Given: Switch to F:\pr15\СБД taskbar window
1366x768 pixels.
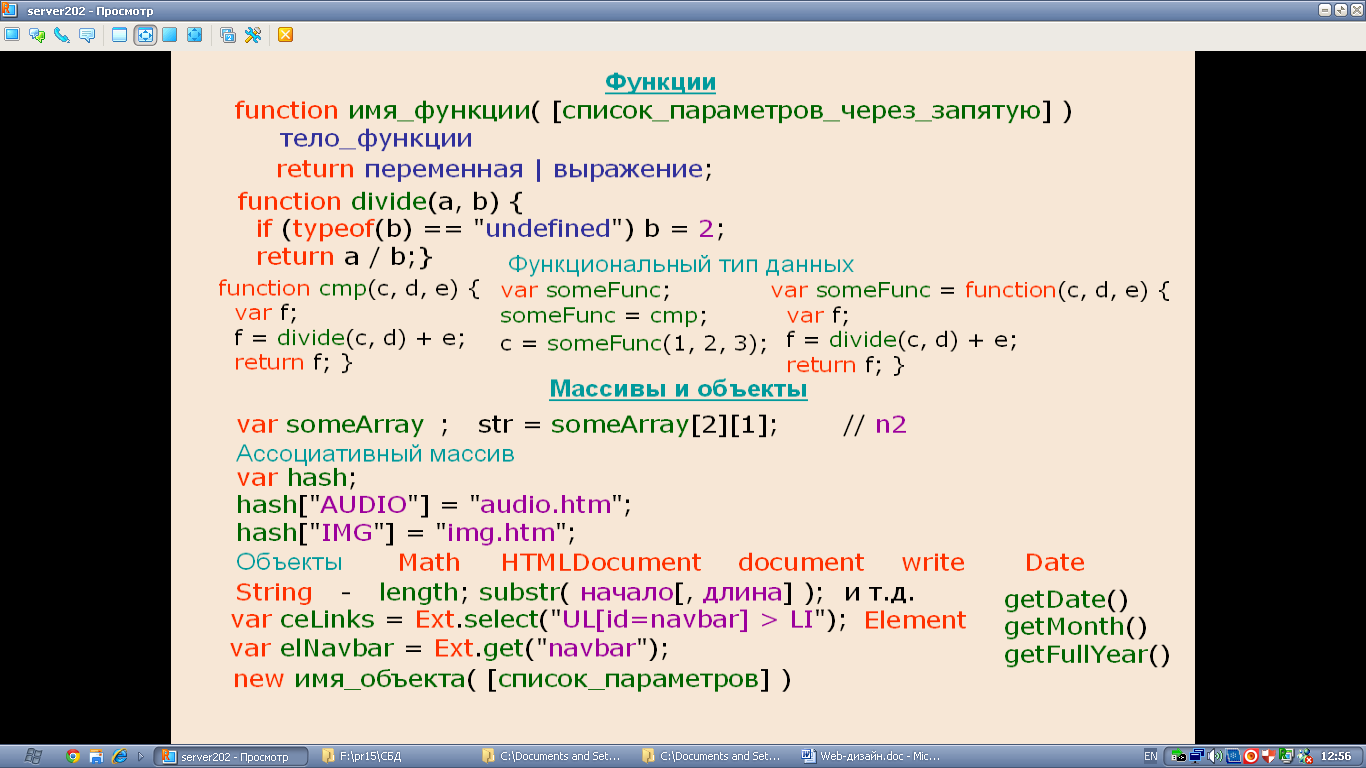Looking at the screenshot, I should click(390, 756).
